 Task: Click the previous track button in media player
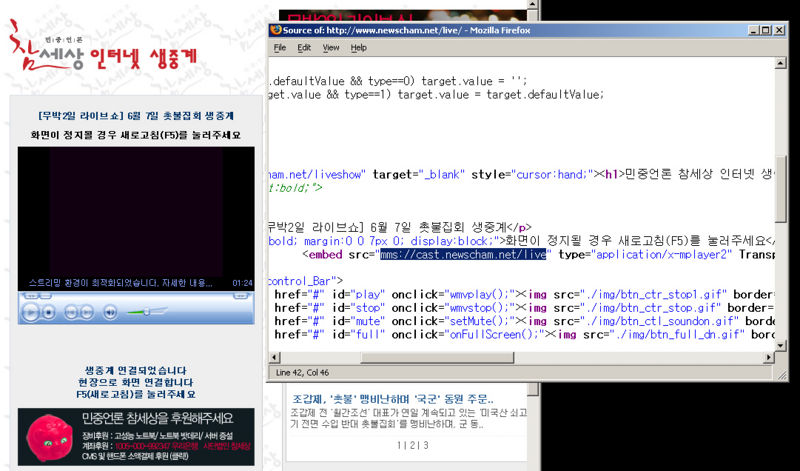coord(71,312)
